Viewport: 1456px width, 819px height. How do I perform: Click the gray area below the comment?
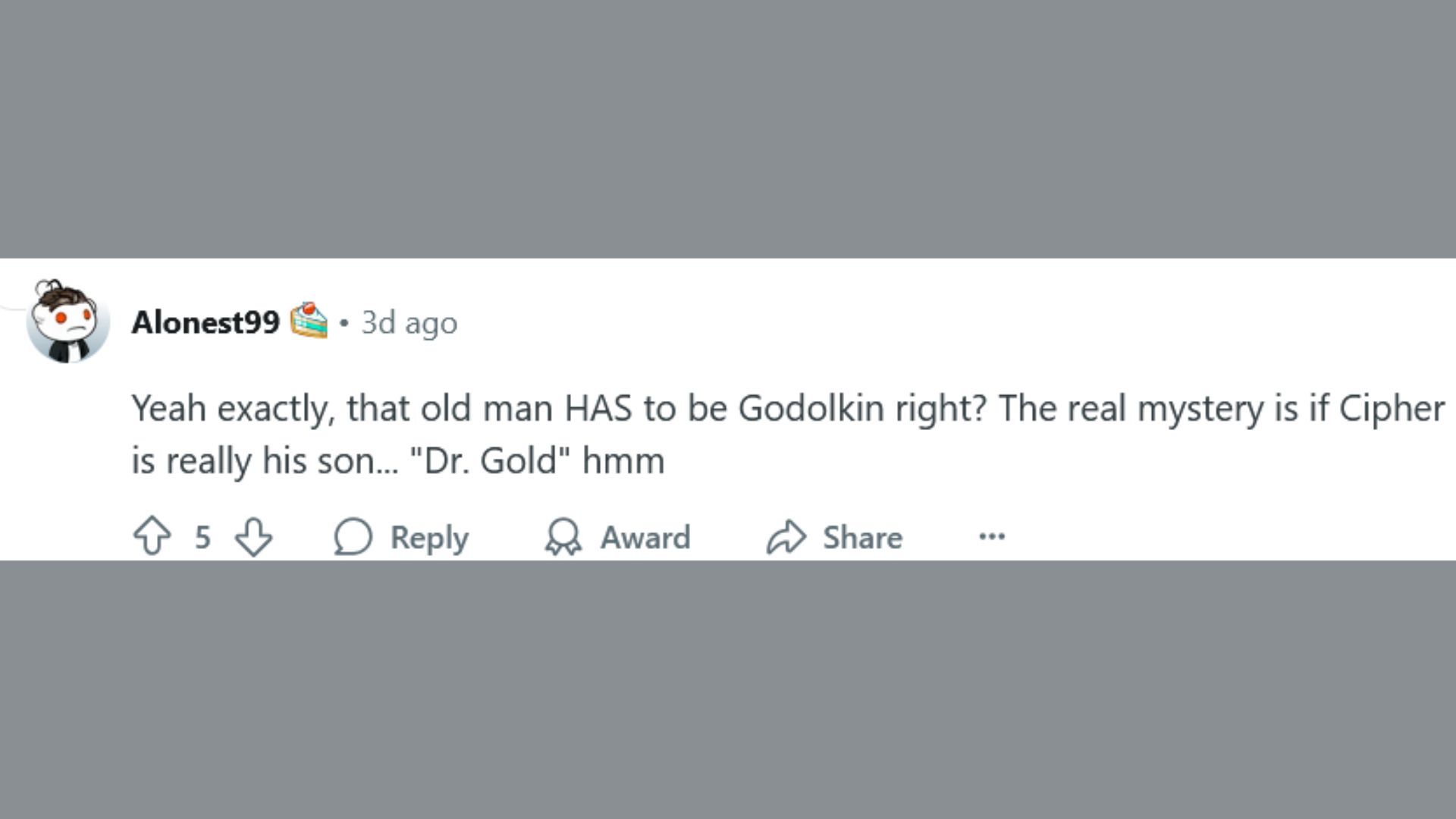728,690
